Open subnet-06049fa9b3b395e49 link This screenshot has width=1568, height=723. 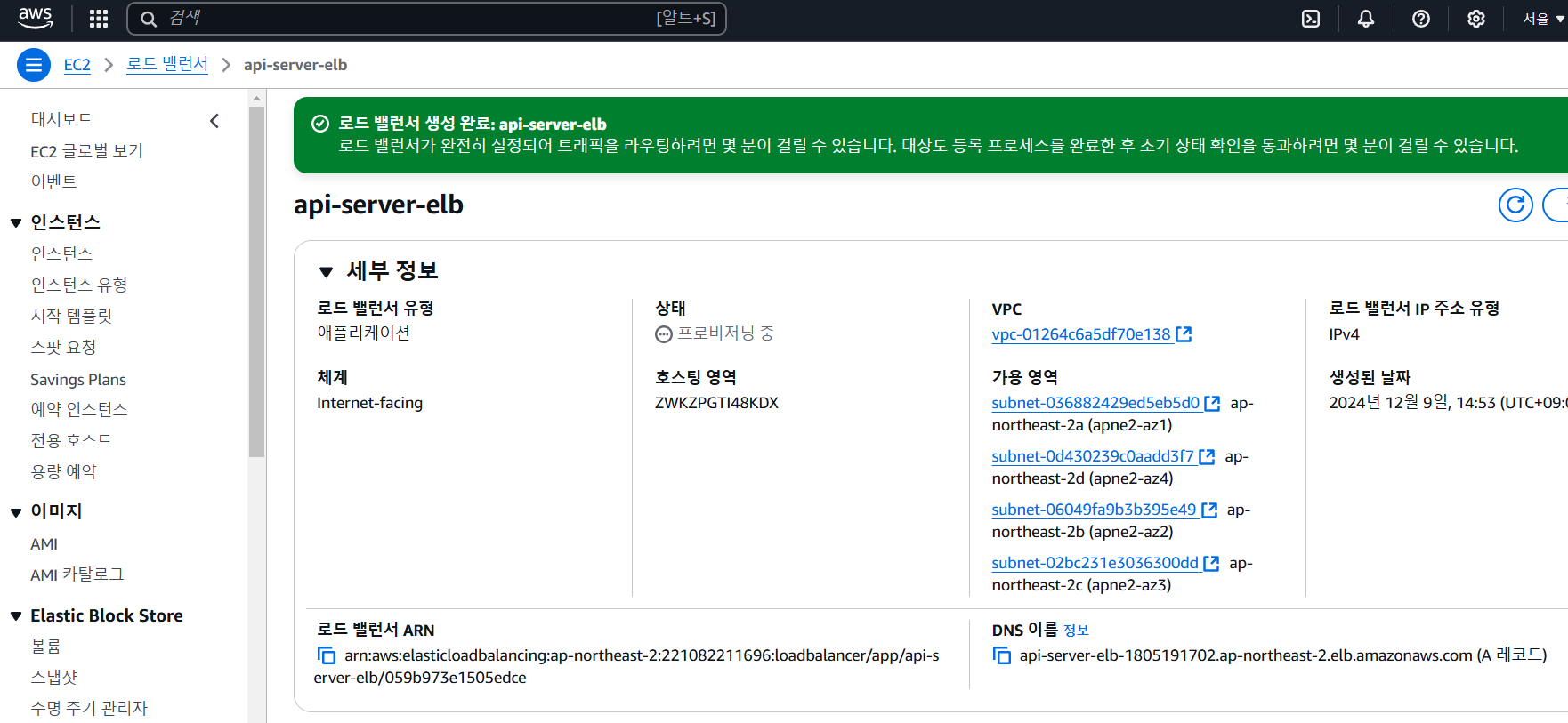tap(1094, 510)
